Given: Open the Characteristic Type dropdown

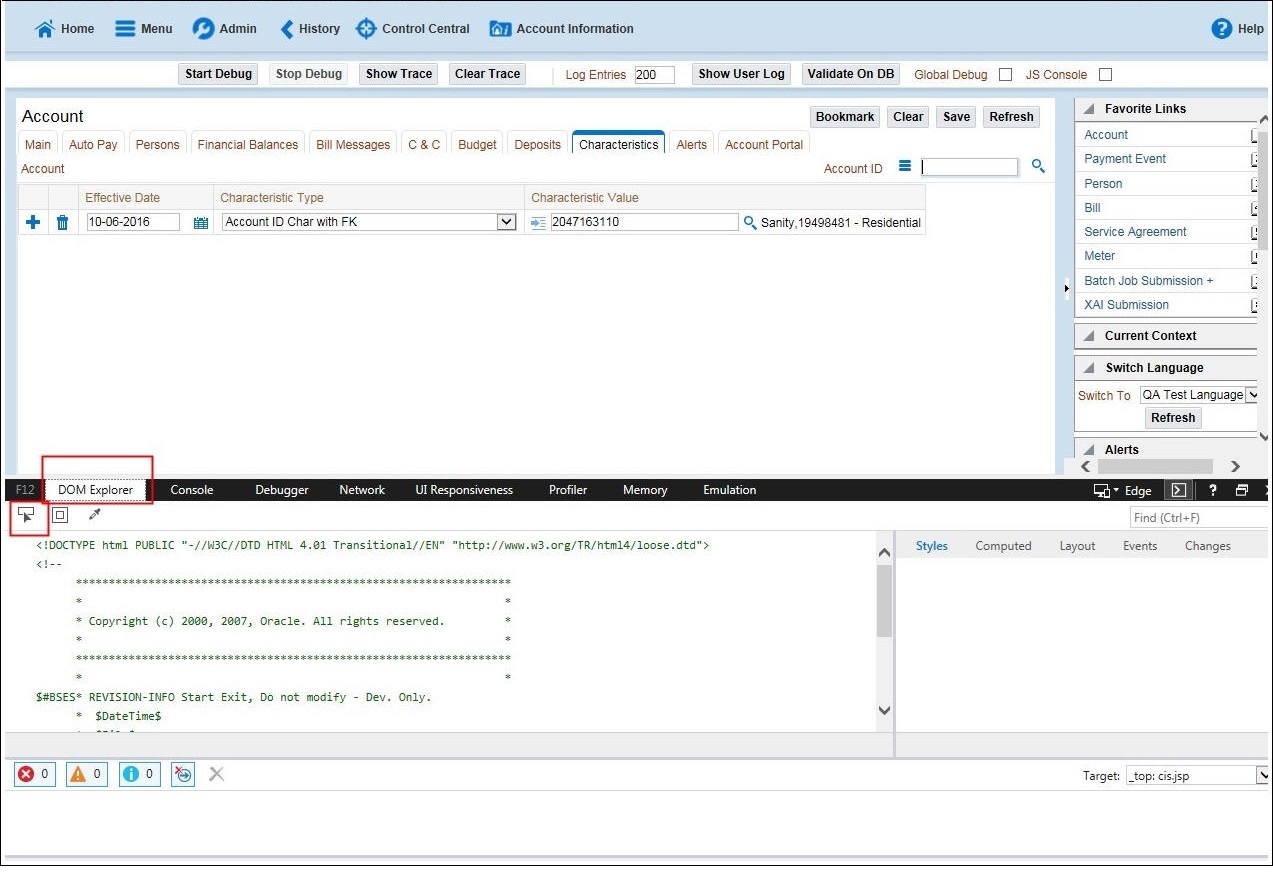Looking at the screenshot, I should click(505, 221).
